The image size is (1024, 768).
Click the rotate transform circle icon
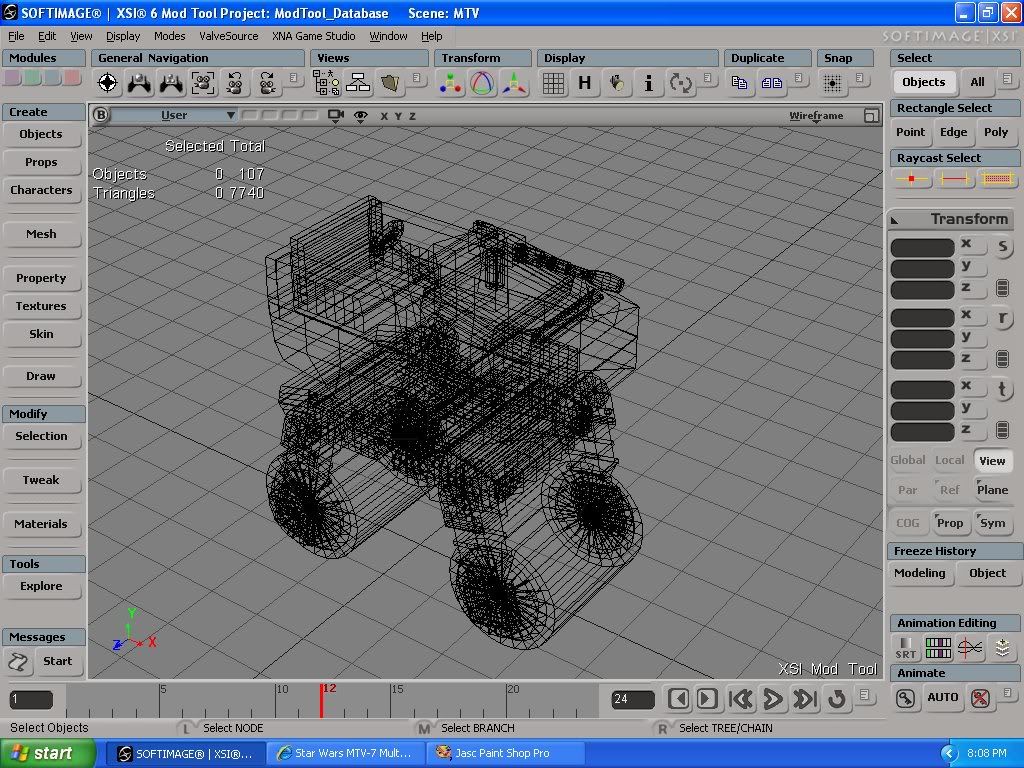click(482, 83)
